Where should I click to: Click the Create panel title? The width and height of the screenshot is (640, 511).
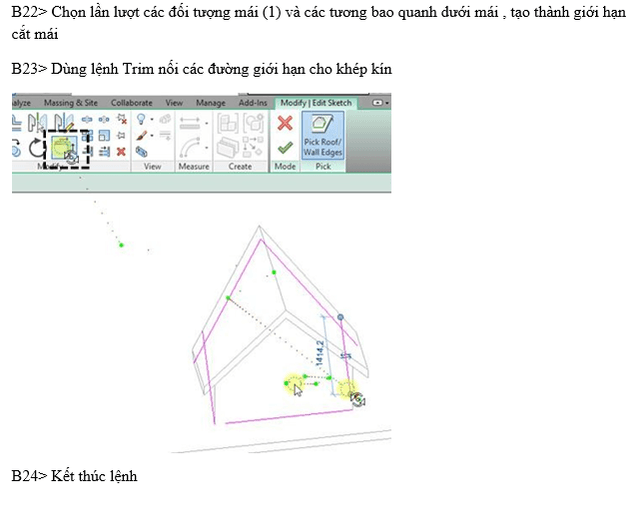[x=240, y=167]
